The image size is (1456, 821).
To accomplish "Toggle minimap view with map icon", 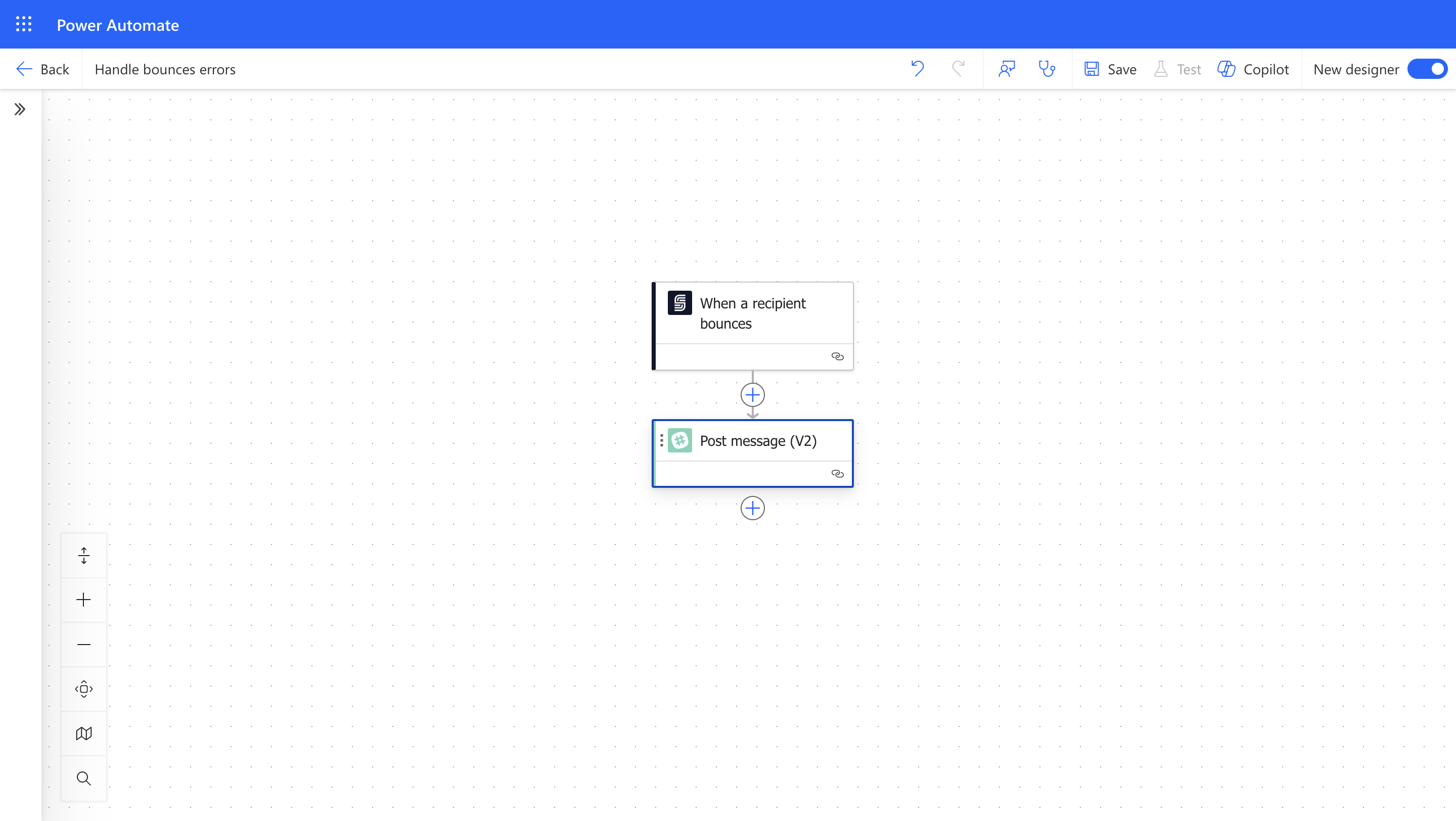I will click(83, 734).
